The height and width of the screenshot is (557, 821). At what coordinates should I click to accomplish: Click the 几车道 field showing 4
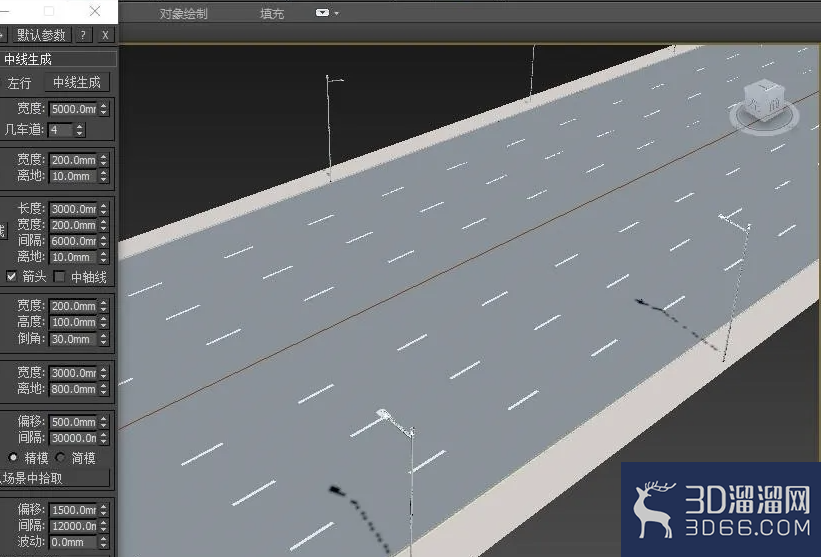tap(61, 130)
